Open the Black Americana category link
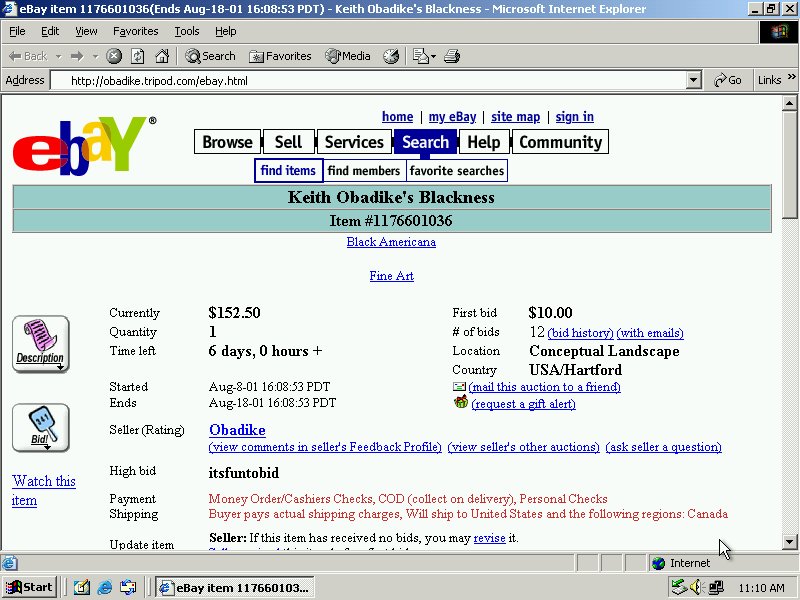 point(391,242)
